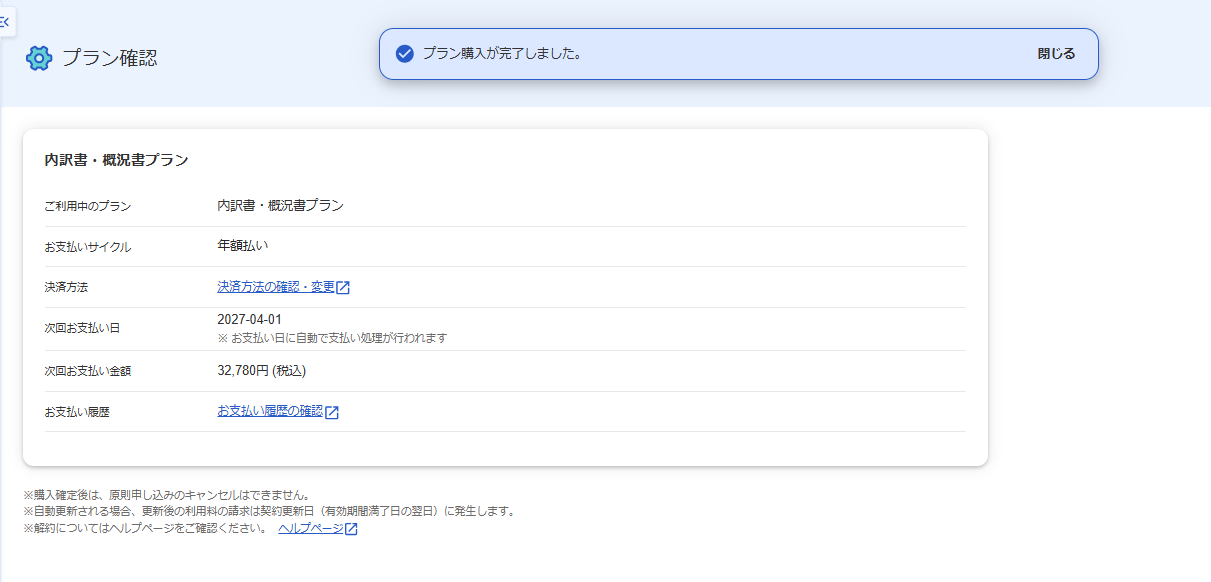
Task: Click the 次回お支払い金額 label
Action: click(88, 371)
